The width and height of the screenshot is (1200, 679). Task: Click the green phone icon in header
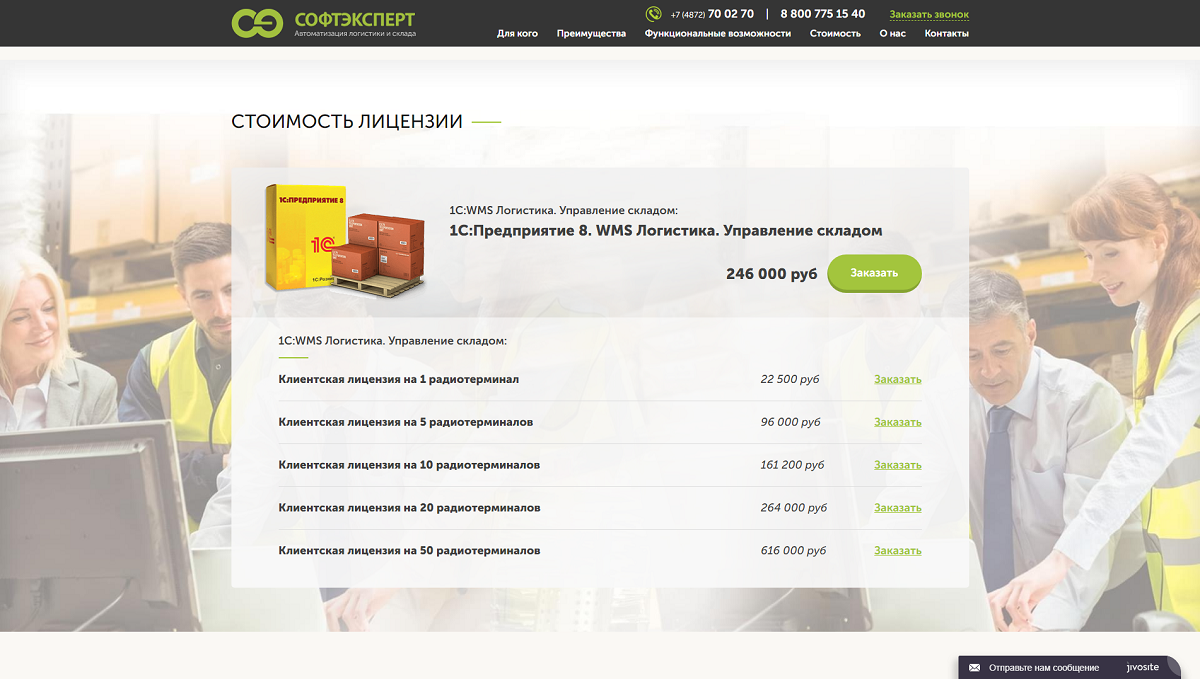tap(653, 14)
